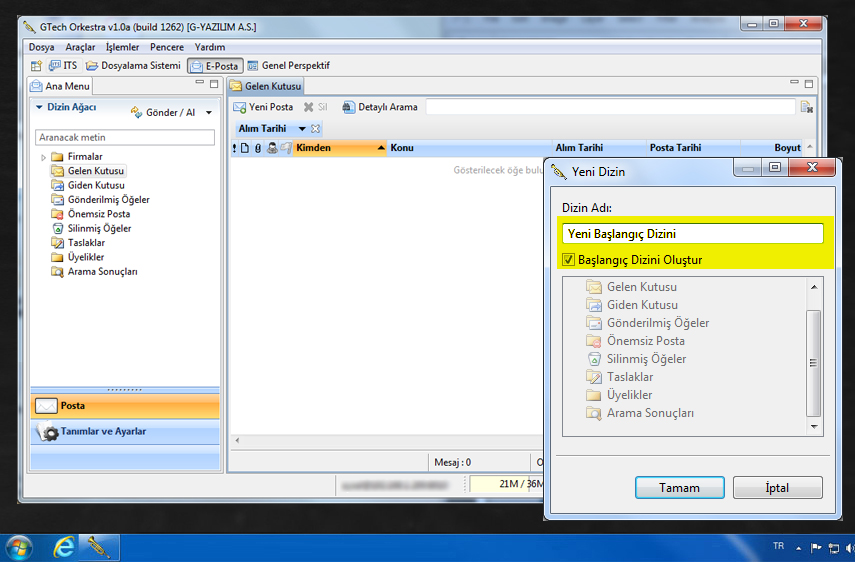The width and height of the screenshot is (855, 562).
Task: Open the Dosyalama Sistemi perspective
Action: 134,66
